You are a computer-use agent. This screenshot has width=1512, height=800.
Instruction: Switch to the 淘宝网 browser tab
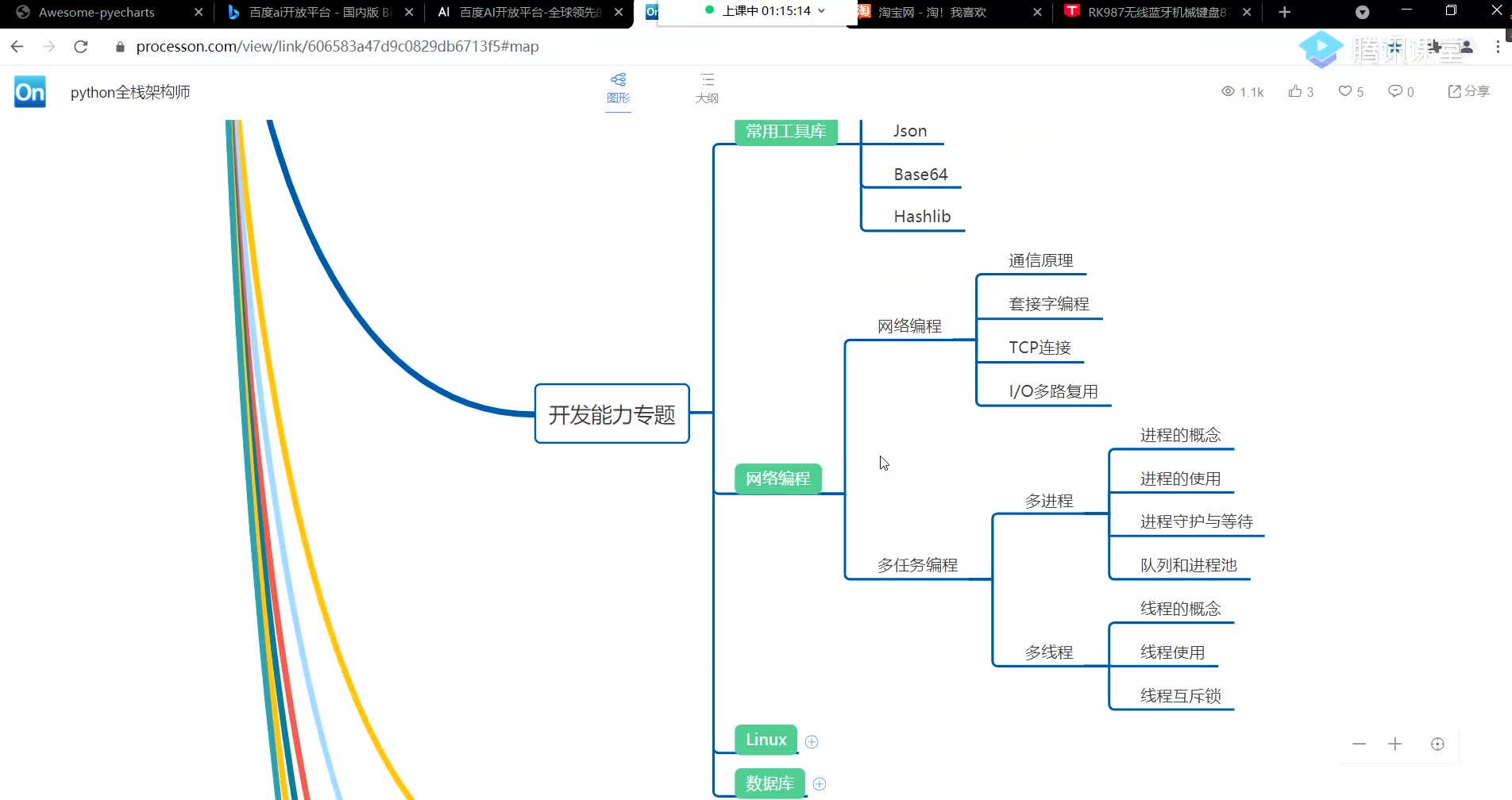coord(949,12)
